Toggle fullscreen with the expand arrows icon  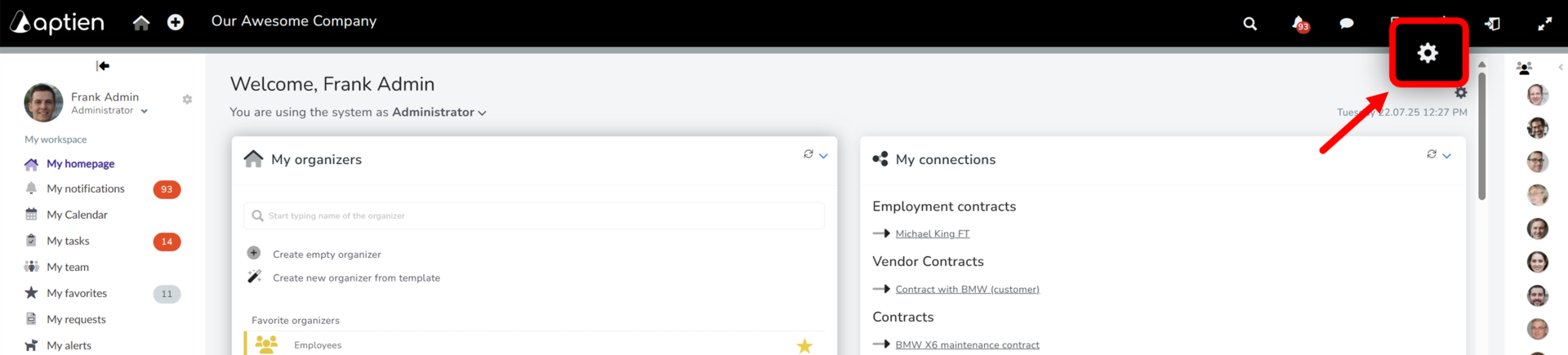1544,24
